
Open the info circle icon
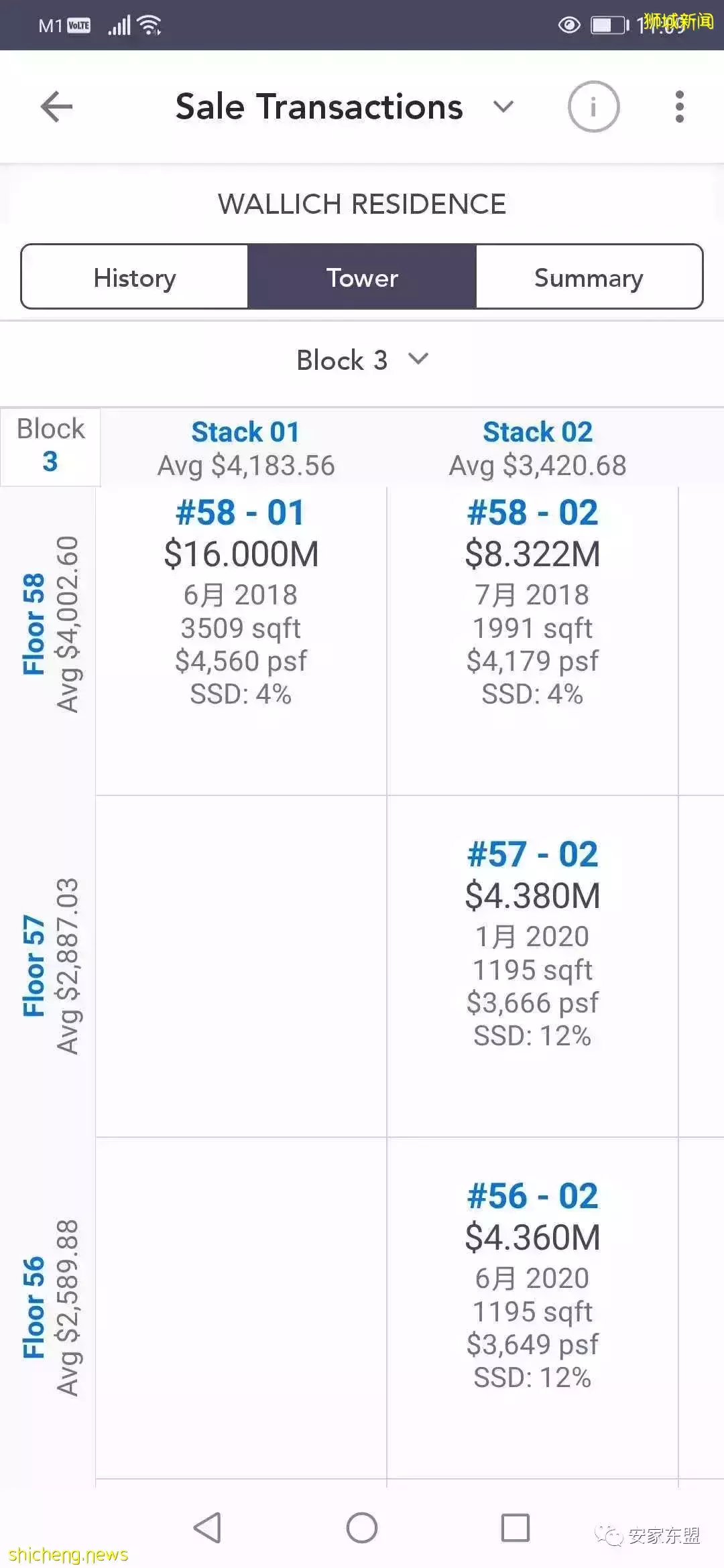593,107
